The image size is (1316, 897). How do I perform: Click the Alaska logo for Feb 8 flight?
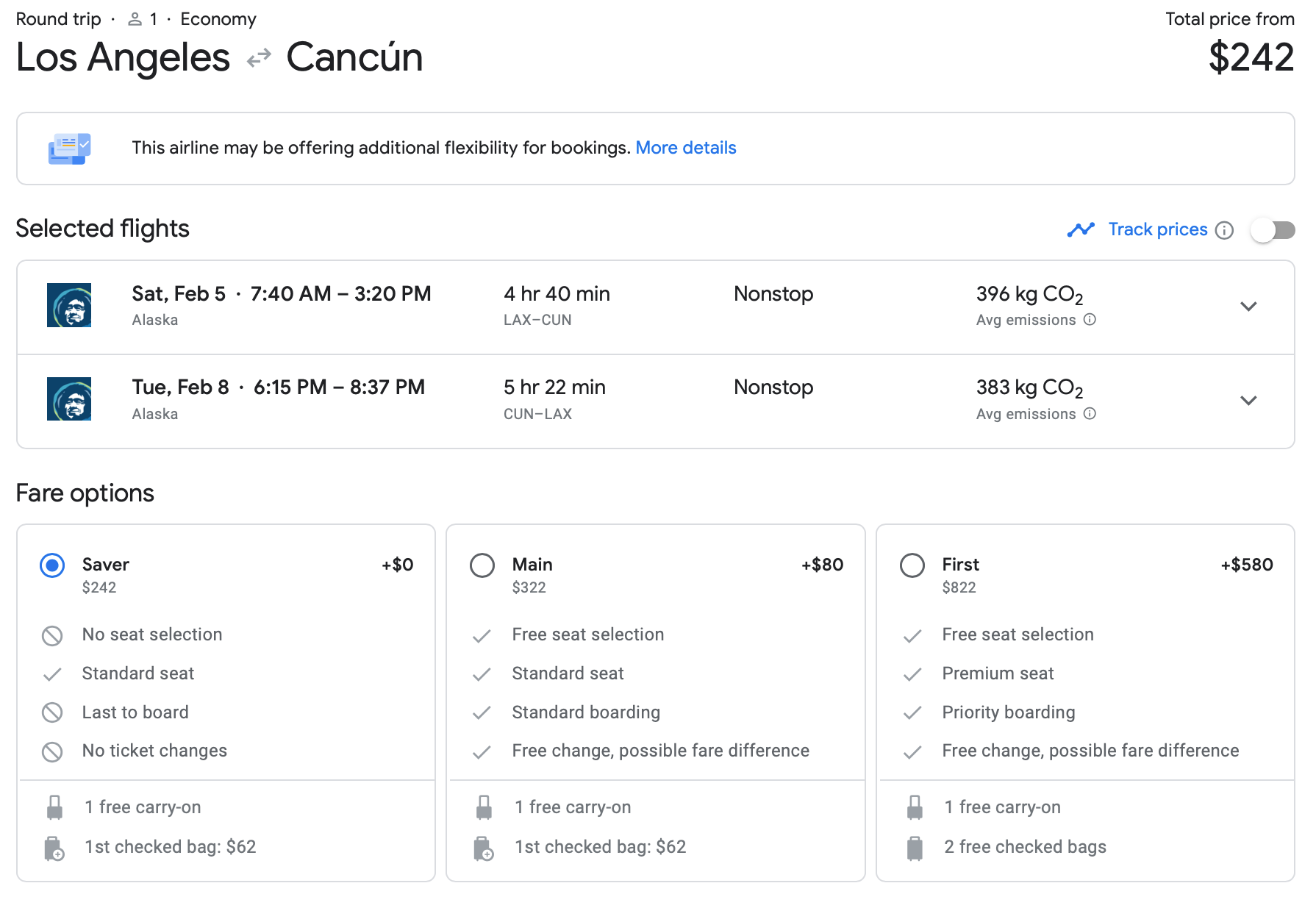click(69, 399)
